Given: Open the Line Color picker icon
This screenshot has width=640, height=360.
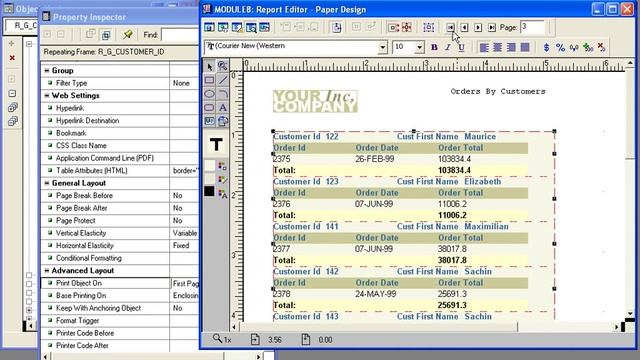Looking at the screenshot, I should (222, 180).
